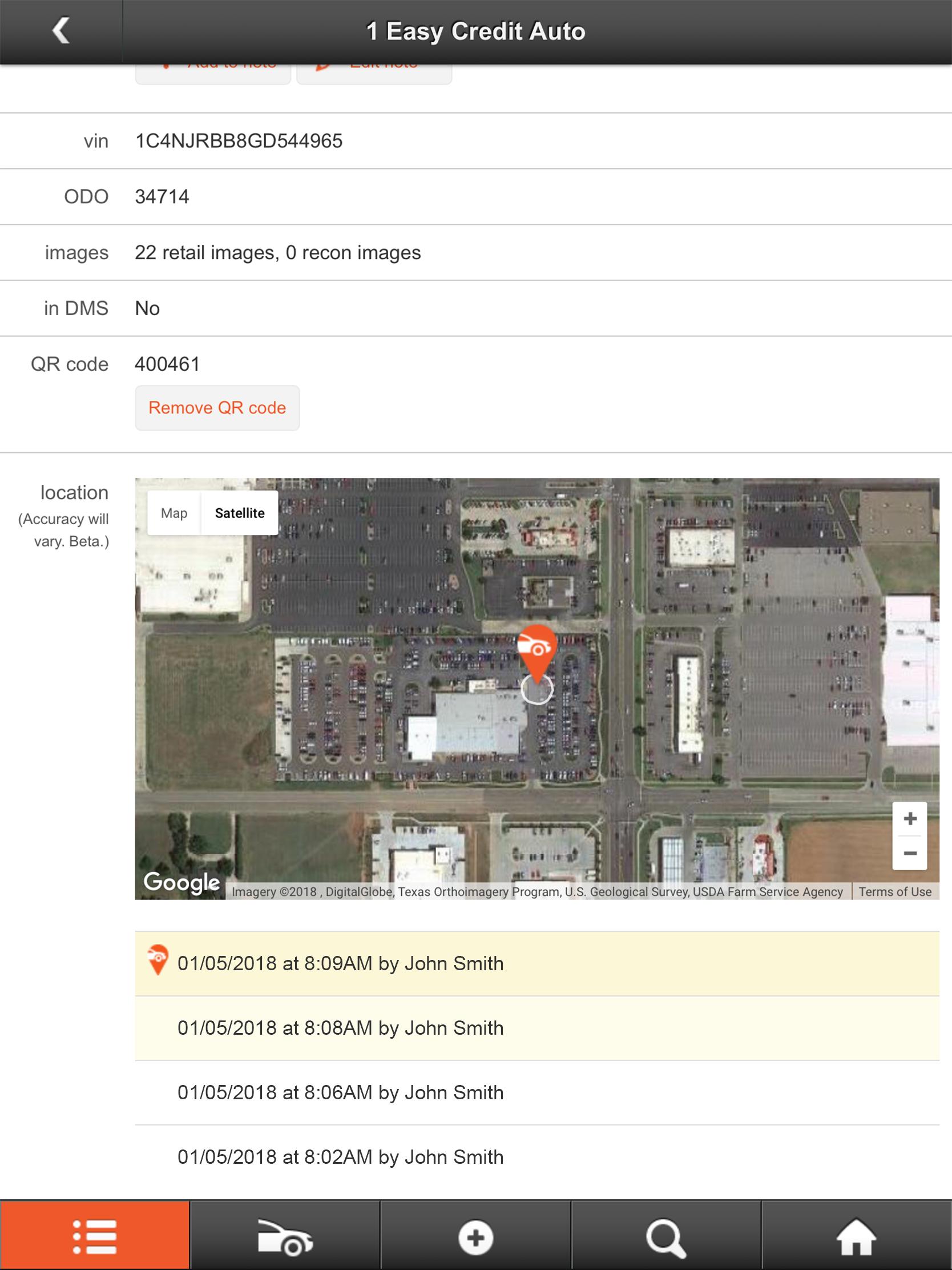
Task: Select the 01/05/2018 at 8:08AM location entry
Action: click(x=537, y=1028)
